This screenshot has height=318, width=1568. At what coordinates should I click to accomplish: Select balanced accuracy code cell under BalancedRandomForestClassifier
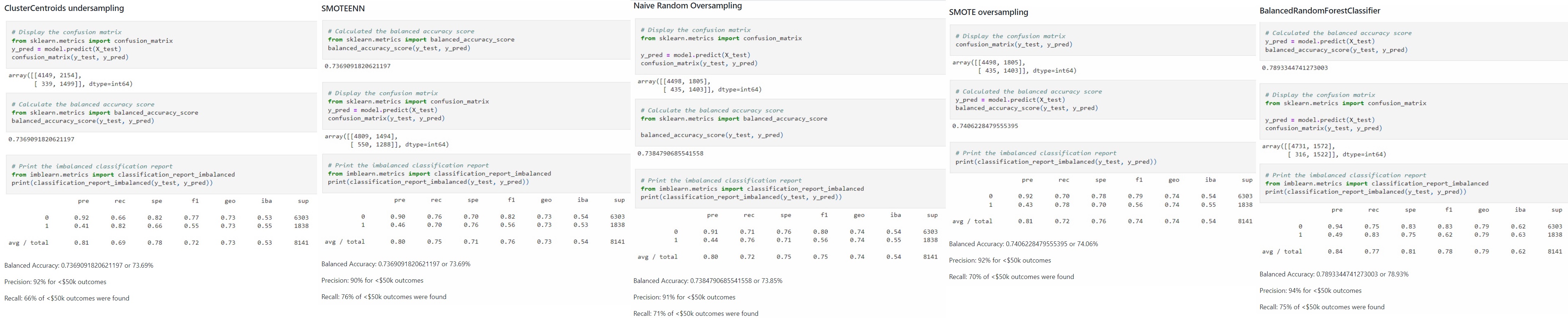(x=1412, y=42)
